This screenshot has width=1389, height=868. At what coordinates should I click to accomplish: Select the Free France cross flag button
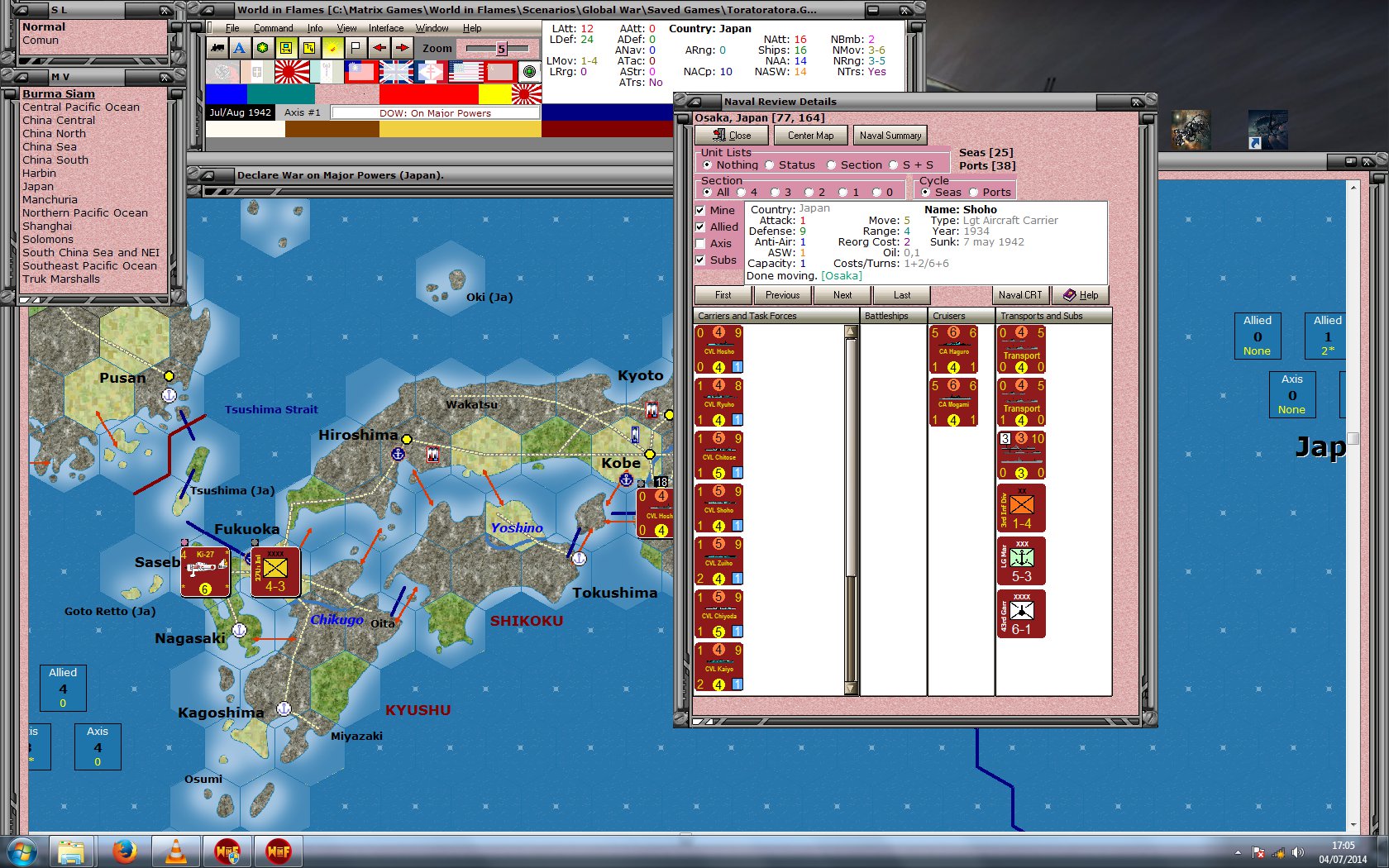click(431, 72)
